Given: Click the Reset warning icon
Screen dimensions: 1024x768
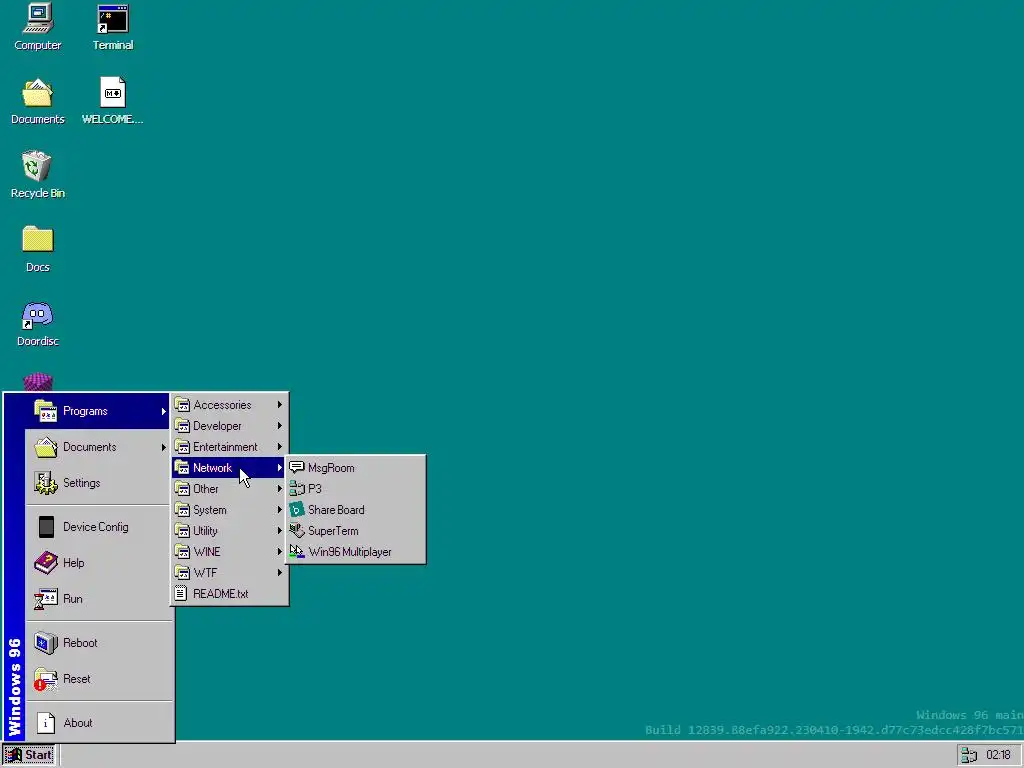Looking at the screenshot, I should (x=46, y=679).
